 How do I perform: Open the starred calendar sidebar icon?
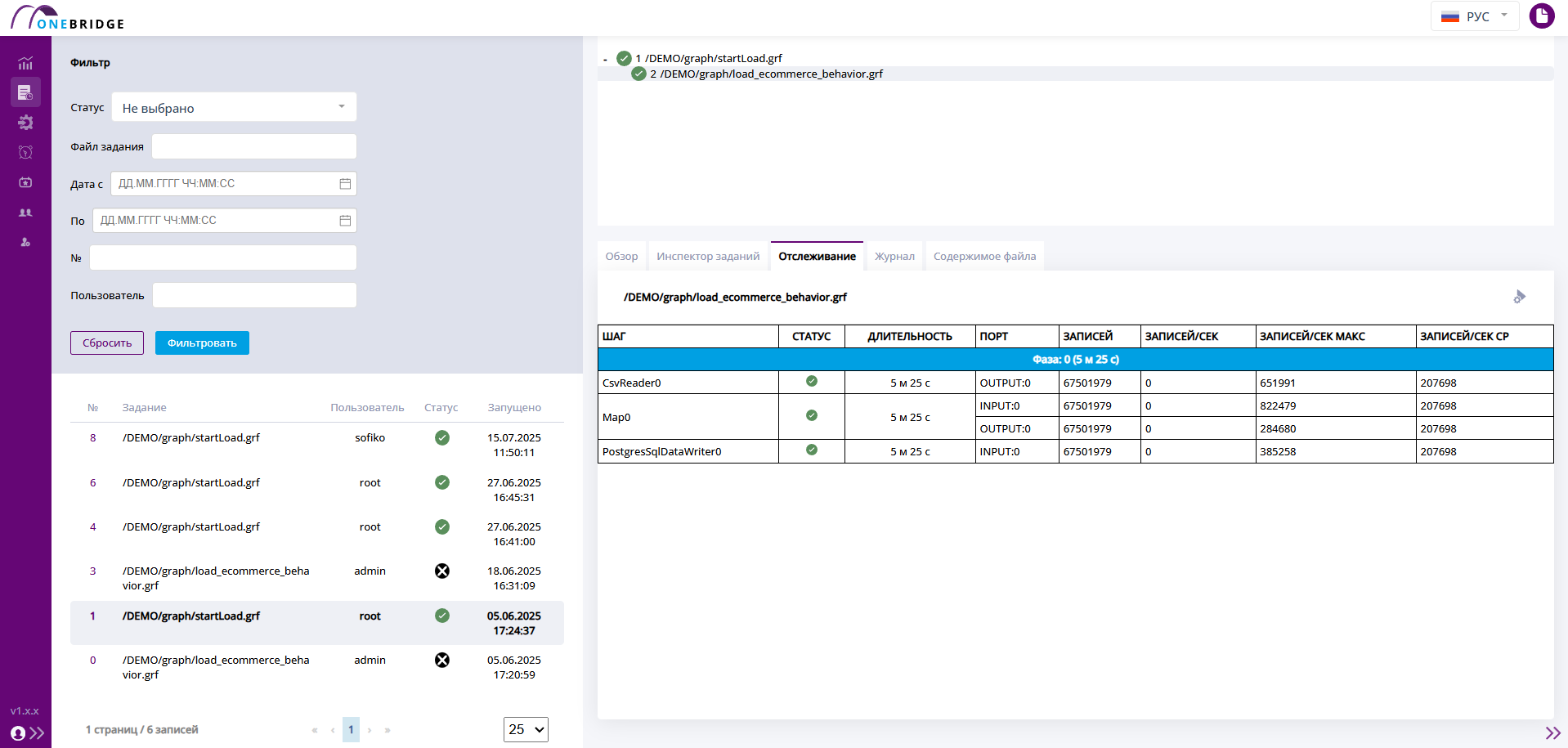(x=25, y=182)
